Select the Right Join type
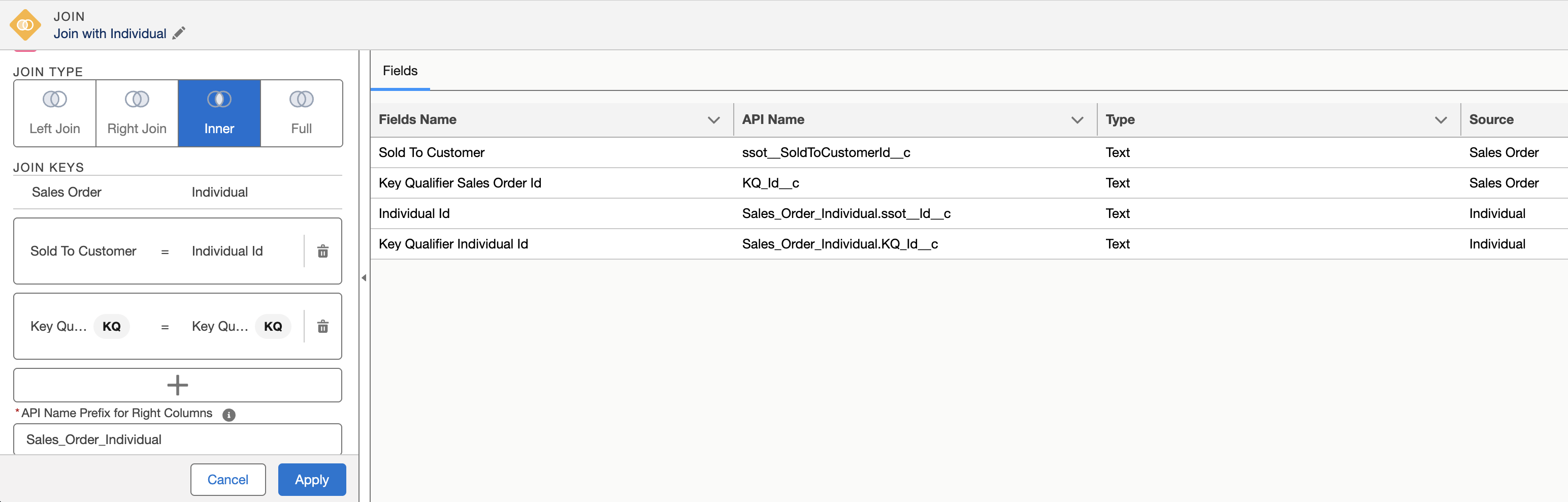The image size is (1568, 502). (x=137, y=113)
